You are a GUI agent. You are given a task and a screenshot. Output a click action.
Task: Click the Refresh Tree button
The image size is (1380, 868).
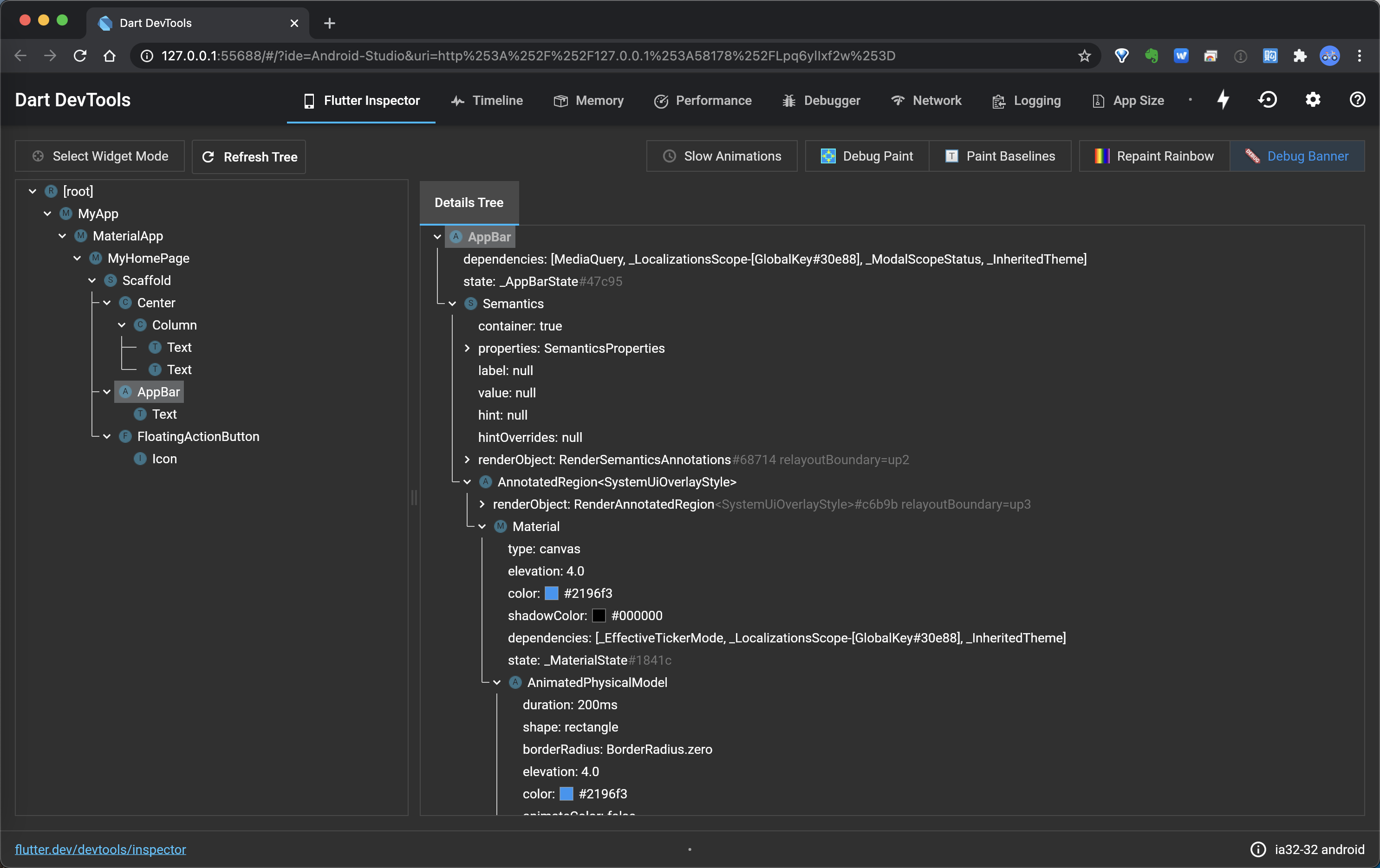click(249, 156)
